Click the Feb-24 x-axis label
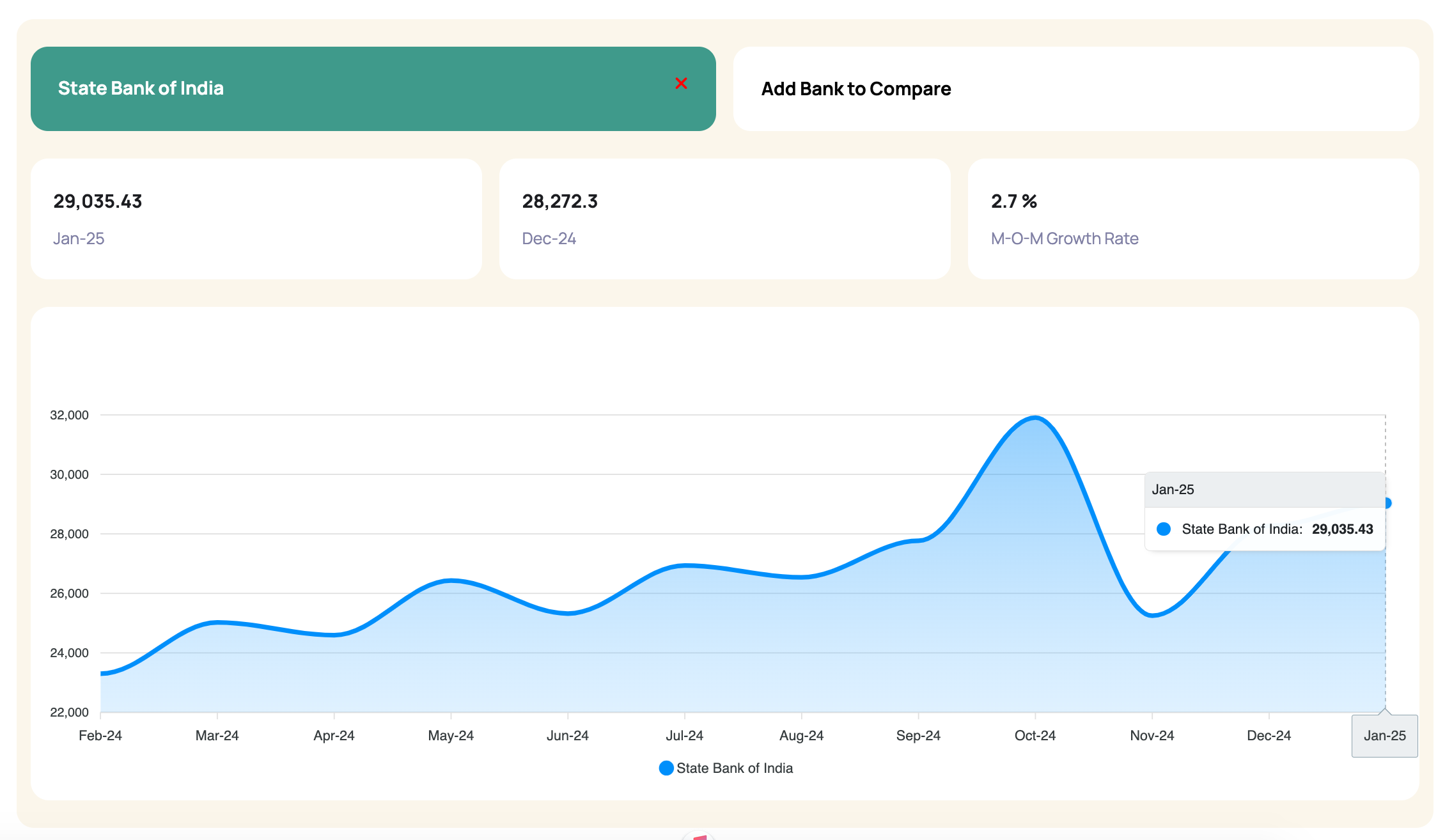Image resolution: width=1445 pixels, height=840 pixels. [x=100, y=735]
